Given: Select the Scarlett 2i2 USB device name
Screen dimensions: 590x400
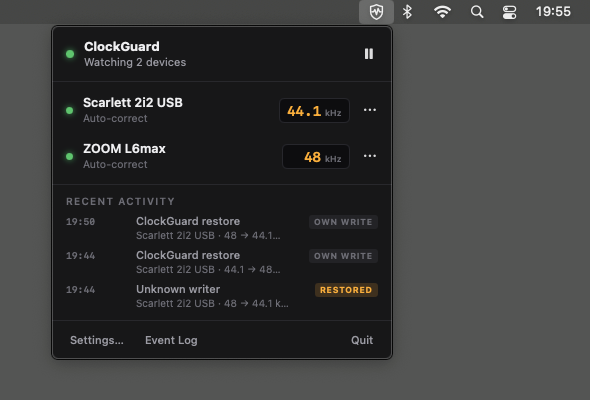Looking at the screenshot, I should 133,102.
